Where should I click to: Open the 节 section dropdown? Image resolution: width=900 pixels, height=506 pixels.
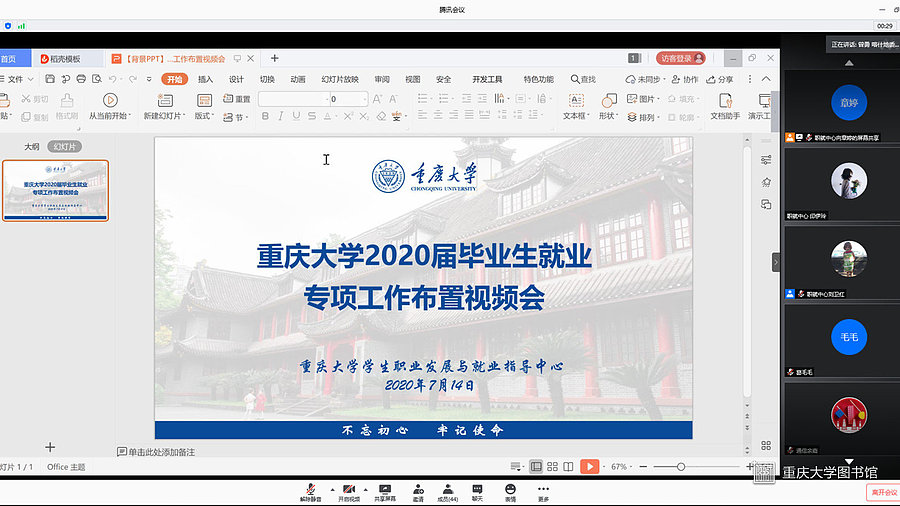click(235, 117)
